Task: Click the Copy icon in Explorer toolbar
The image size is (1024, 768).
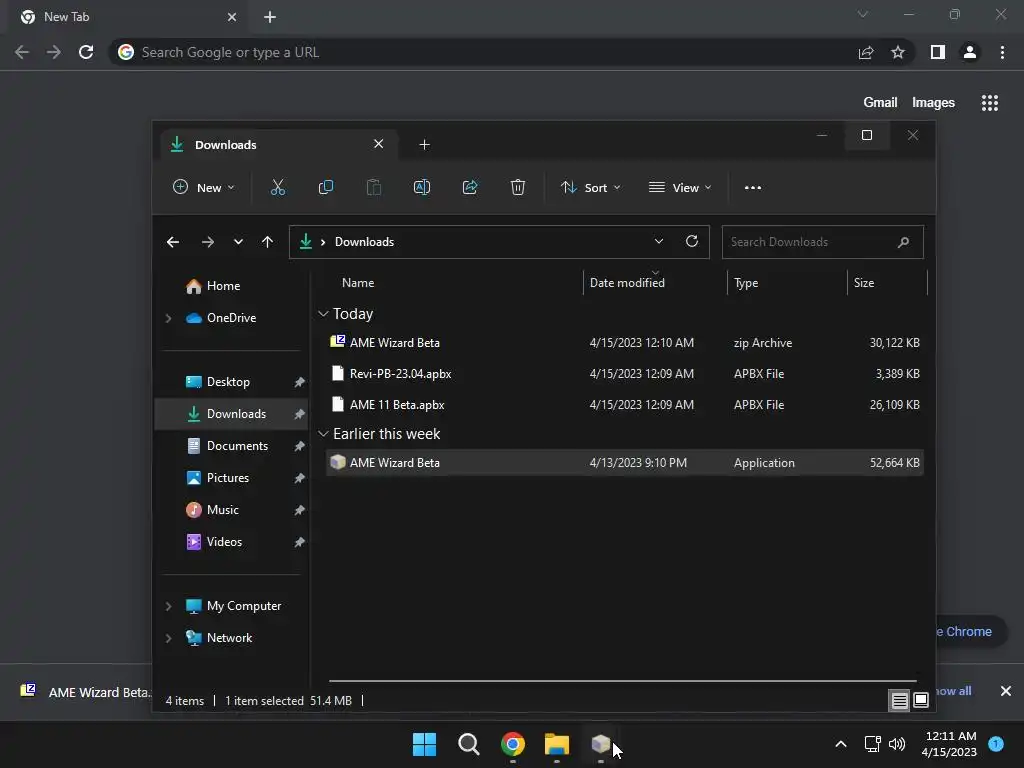Action: pos(326,188)
